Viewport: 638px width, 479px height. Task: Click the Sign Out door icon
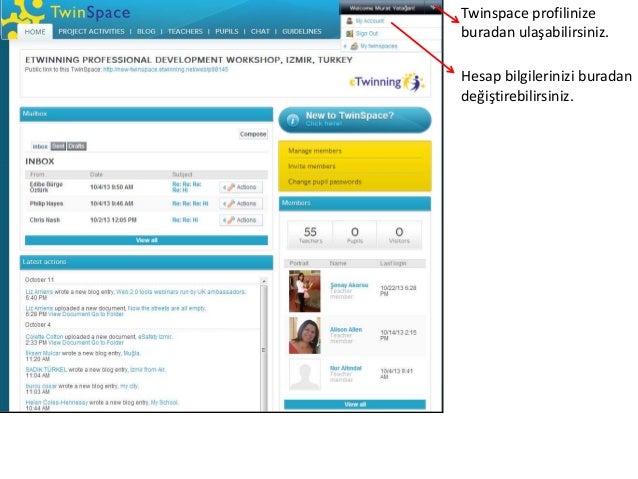coord(349,33)
